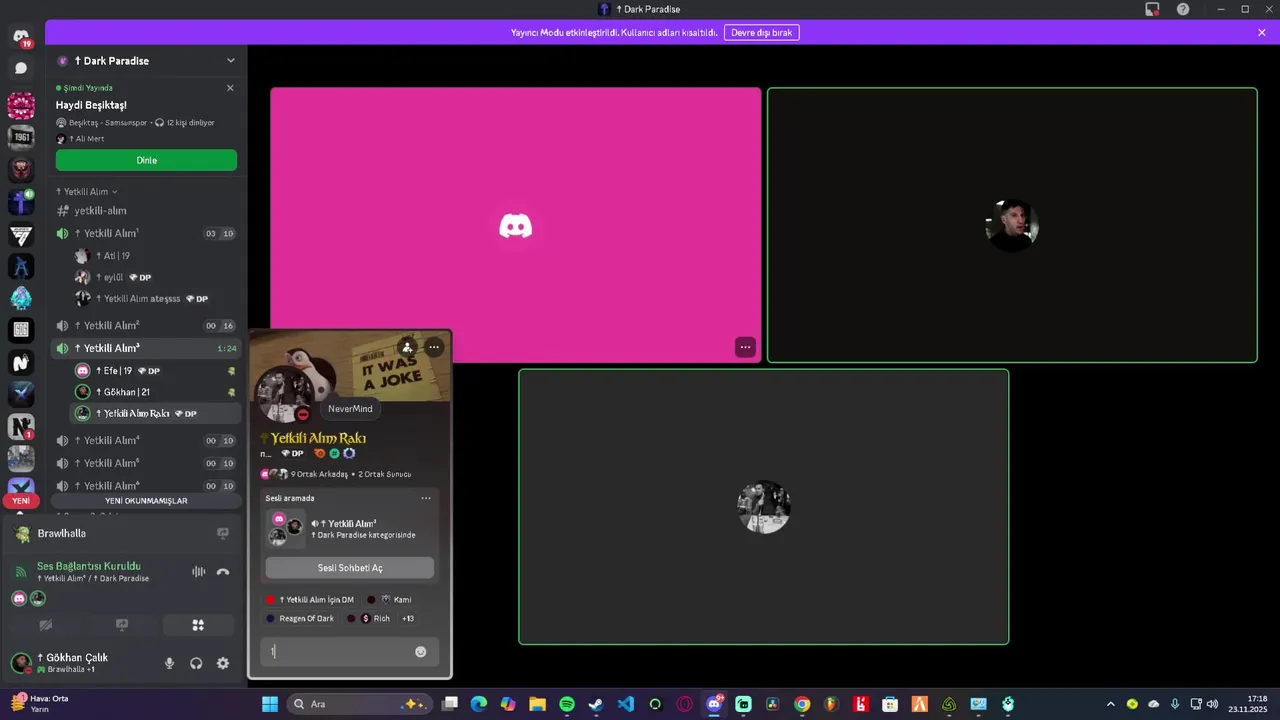Open the help question mark icon
Viewport: 1280px width, 720px height.
[1183, 9]
